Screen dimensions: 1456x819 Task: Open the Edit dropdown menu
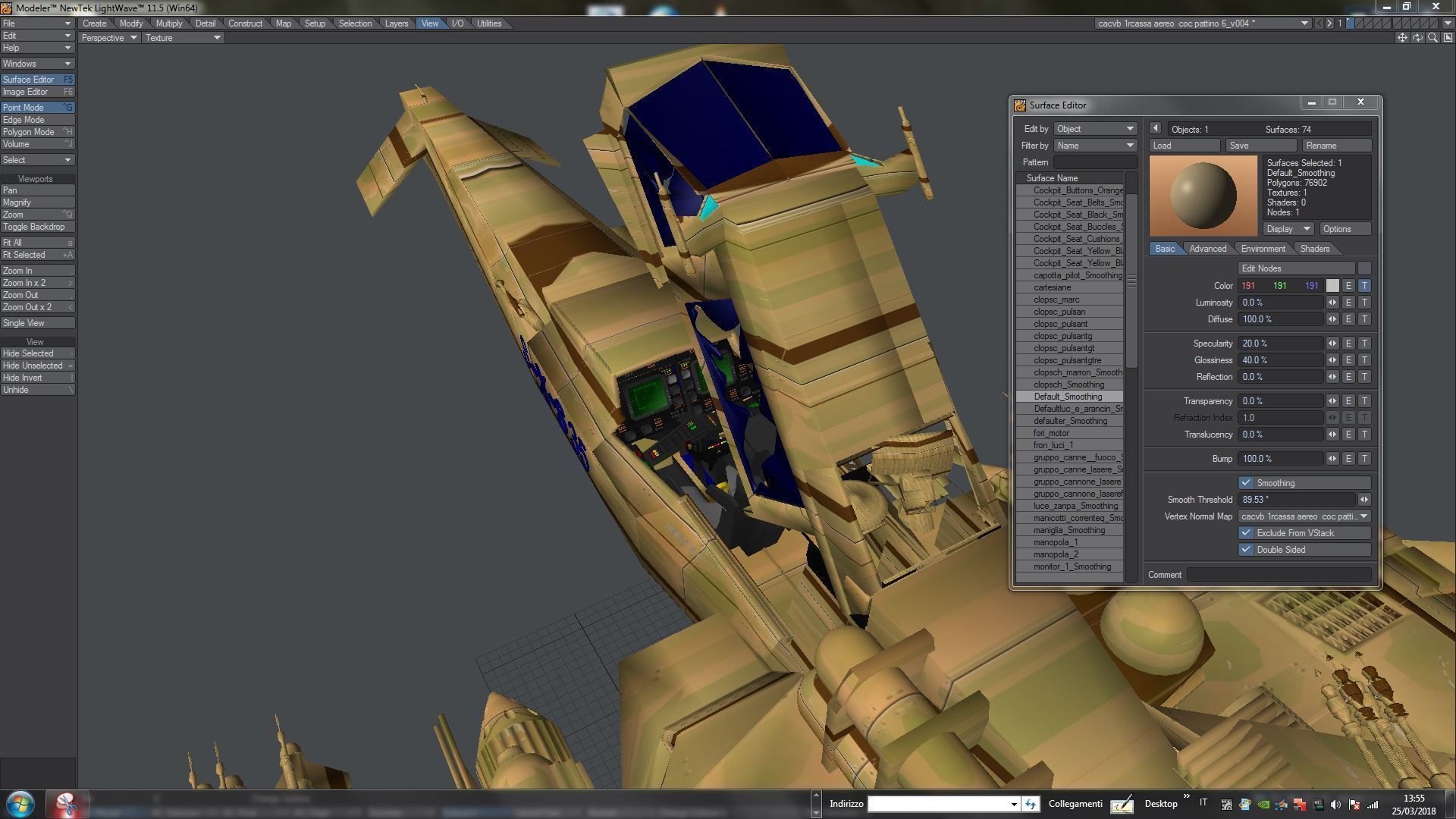point(37,36)
